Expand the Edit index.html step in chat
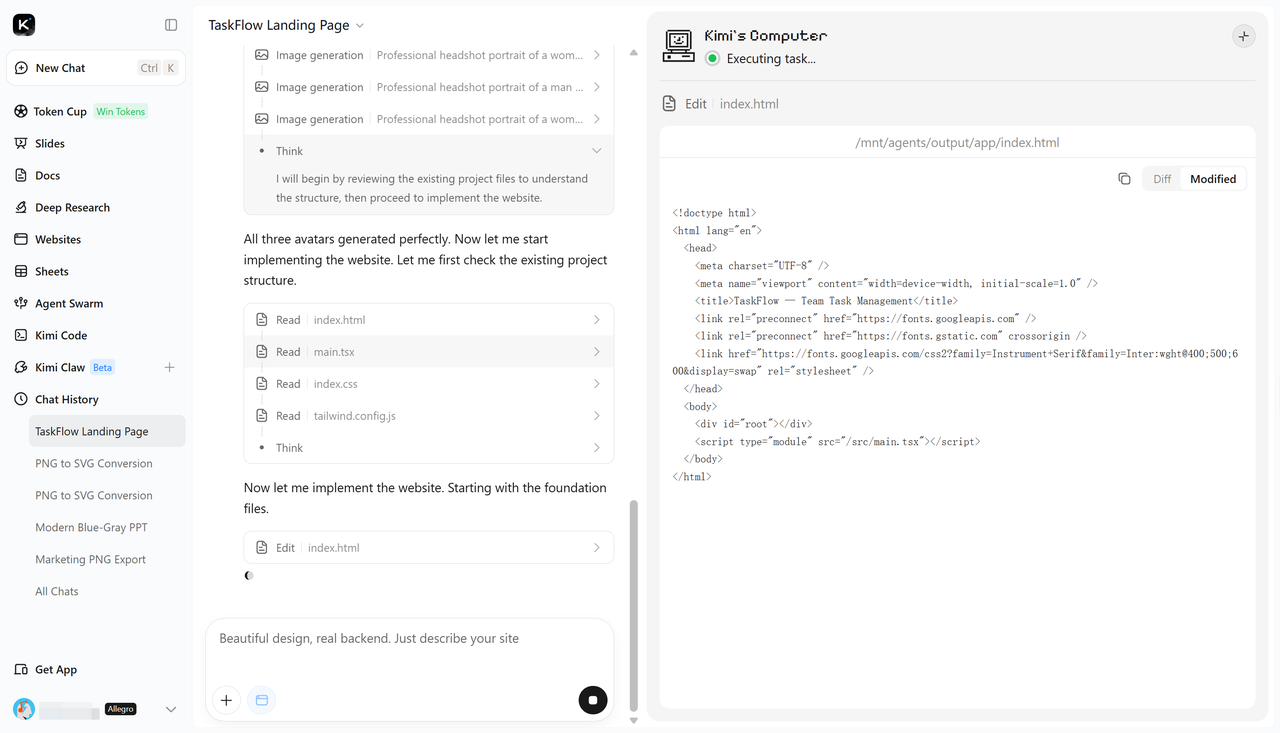The image size is (1280, 733). pyautogui.click(x=429, y=548)
